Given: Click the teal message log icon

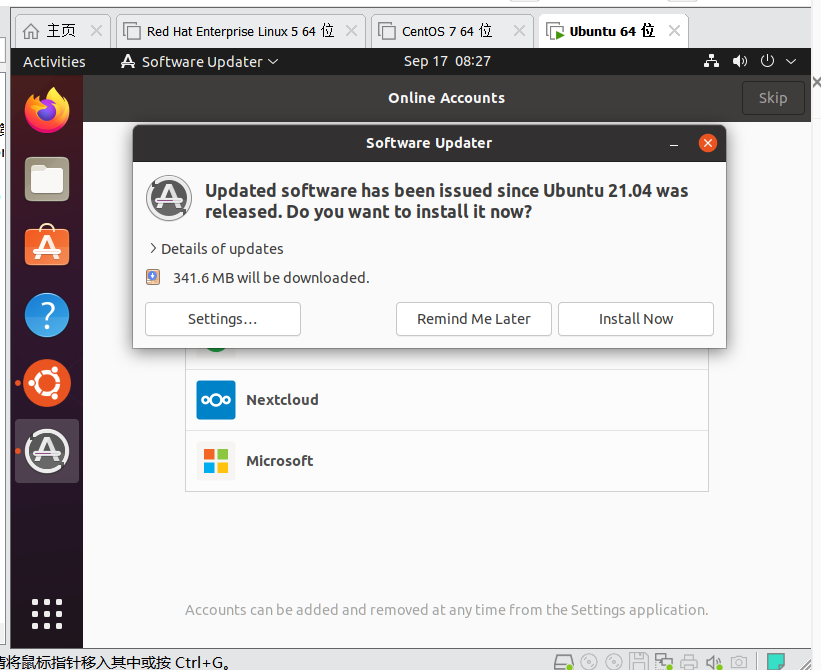Looking at the screenshot, I should [x=775, y=661].
